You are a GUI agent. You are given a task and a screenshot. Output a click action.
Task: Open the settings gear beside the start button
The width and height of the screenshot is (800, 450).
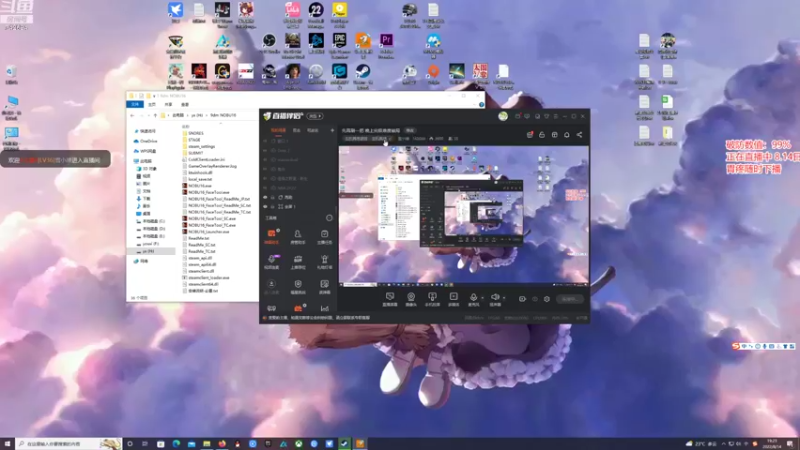(x=547, y=299)
